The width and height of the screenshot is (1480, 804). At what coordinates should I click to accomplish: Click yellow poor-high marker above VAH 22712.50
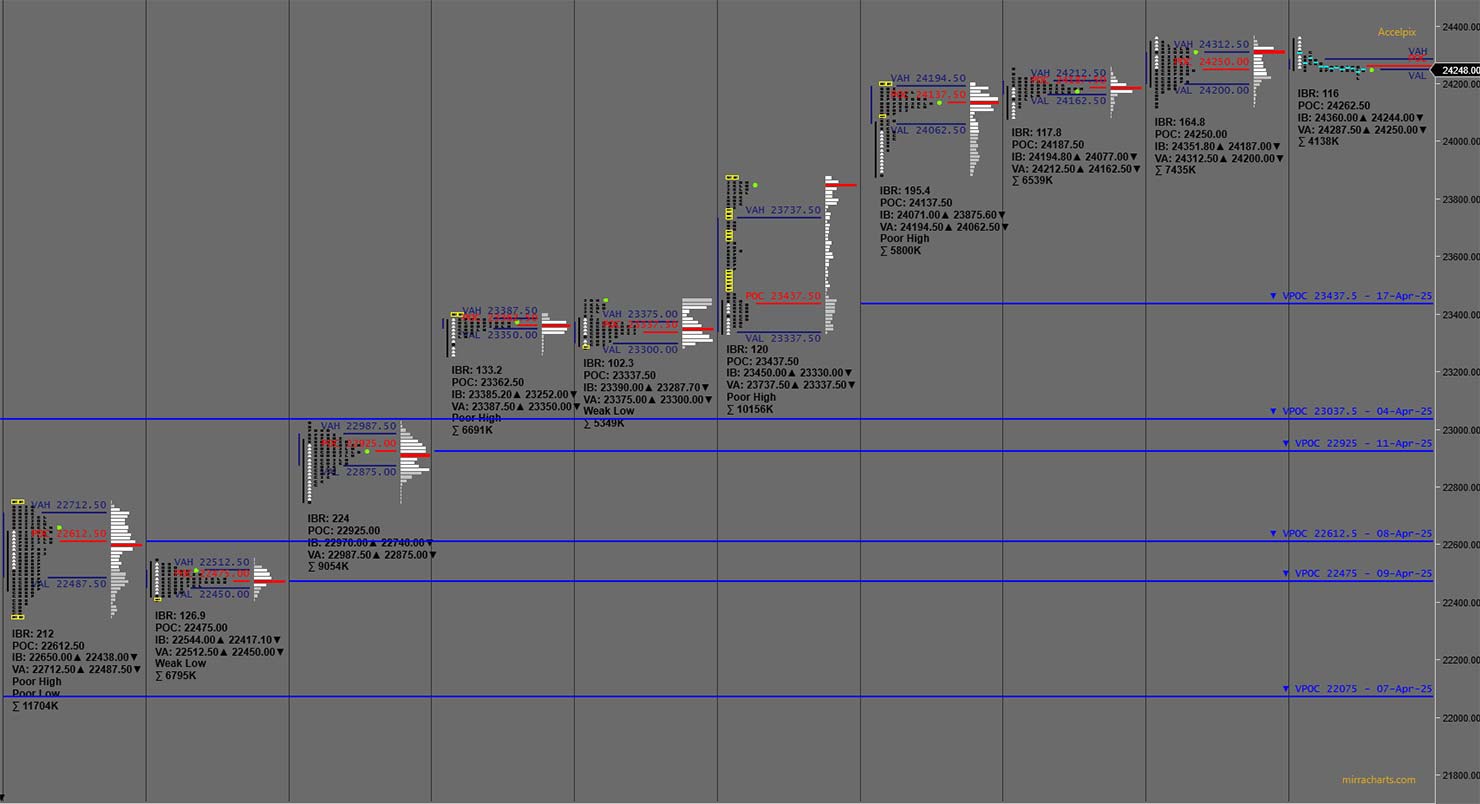18,502
